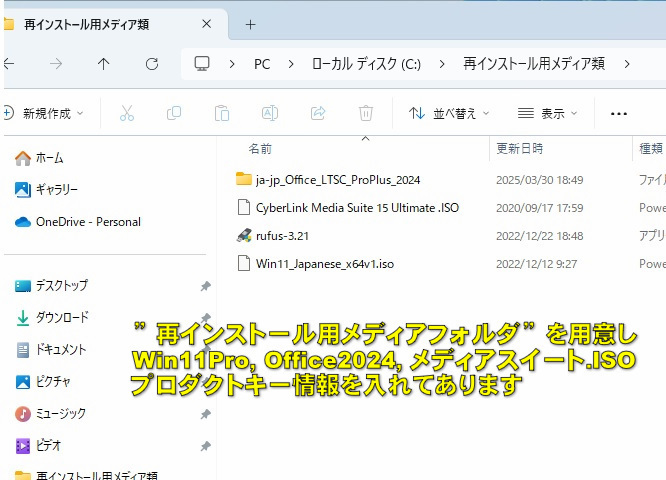The image size is (666, 480).
Task: Go forward with the right arrow
Action: (x=56, y=64)
